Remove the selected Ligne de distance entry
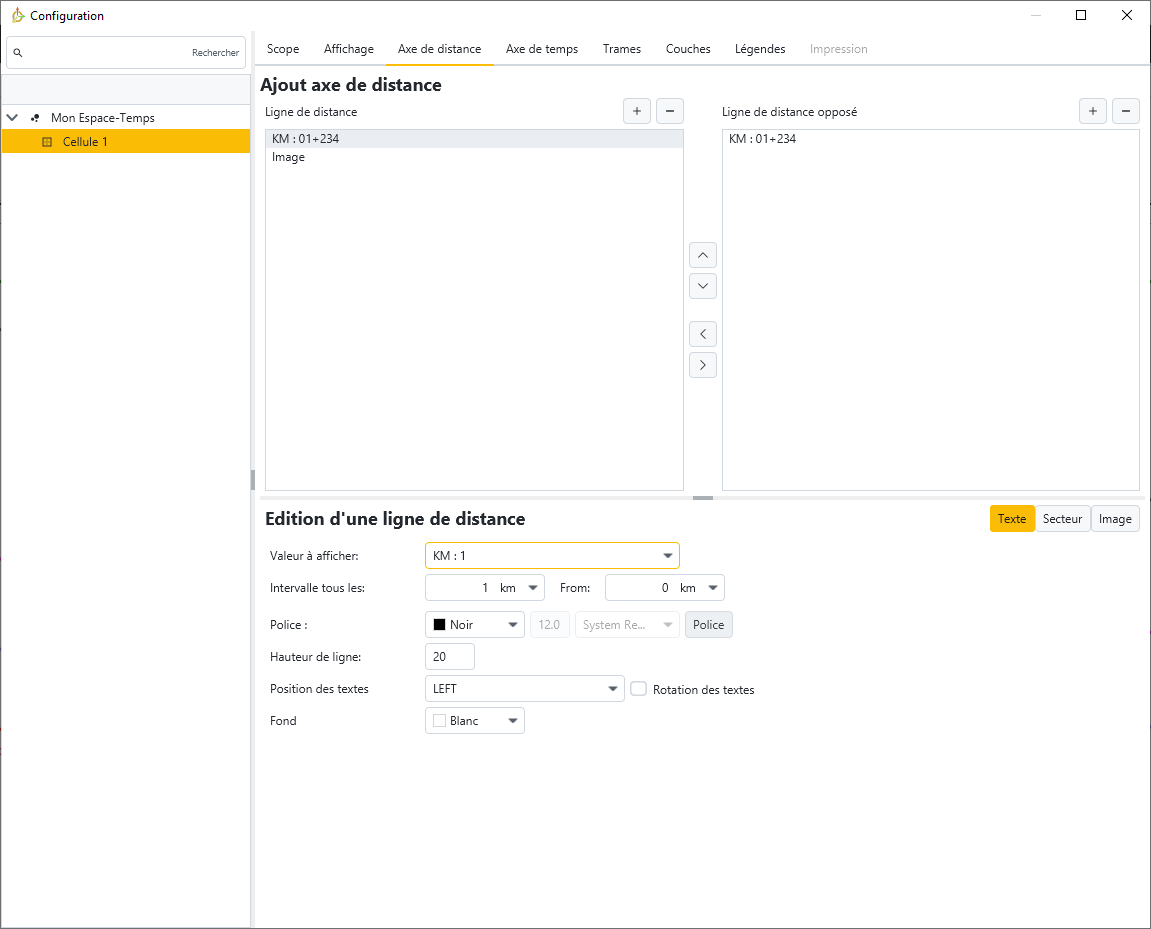Screen dimensions: 1151x929 669,111
